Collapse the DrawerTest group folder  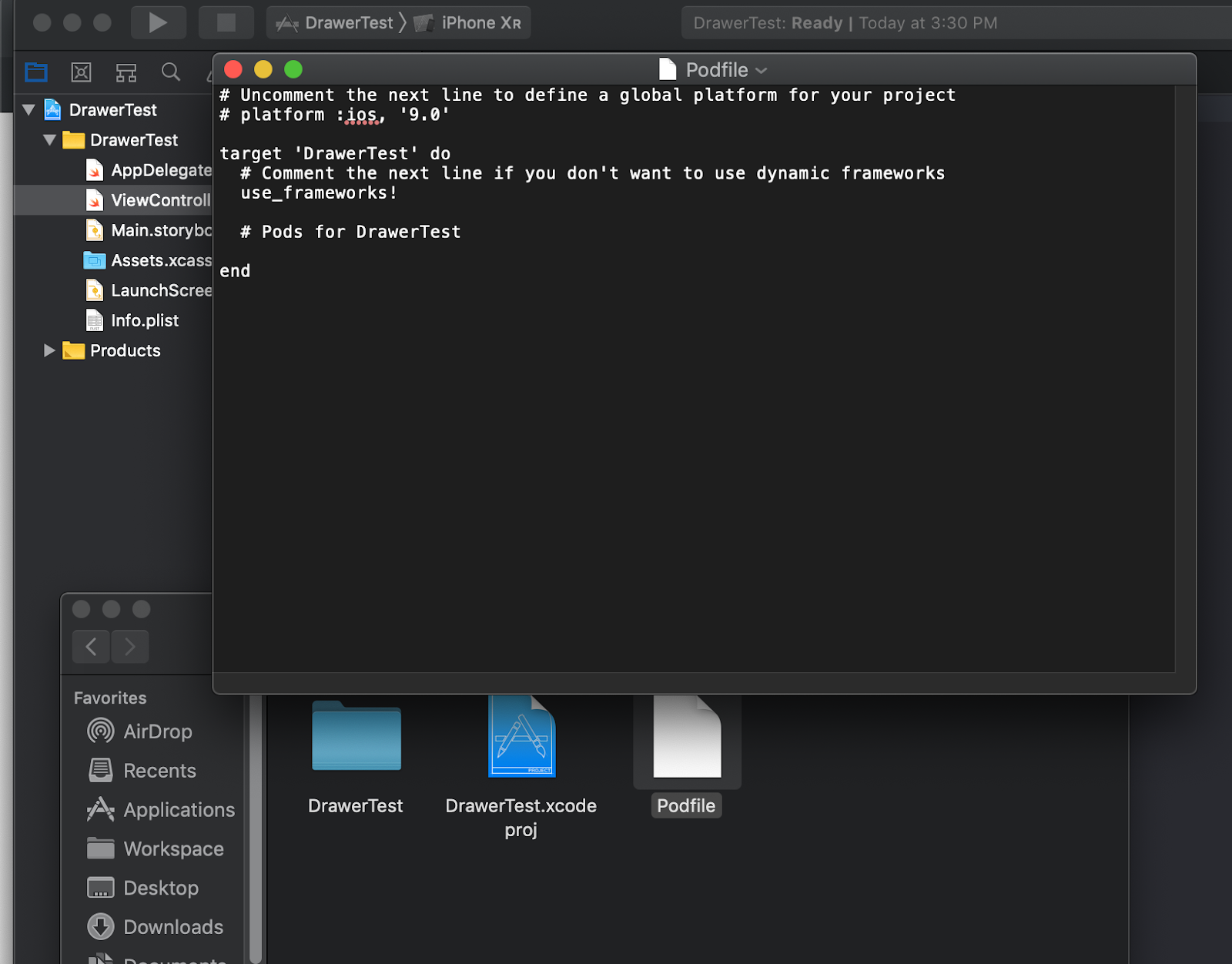pyautogui.click(x=50, y=140)
